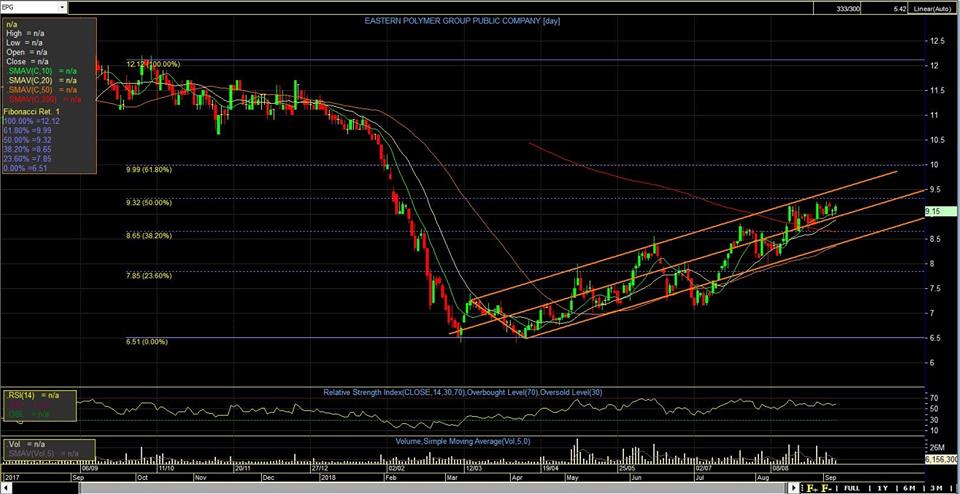Click the 6.51 (0.00%) Fibonacci level label
This screenshot has height=494, width=960.
(147, 342)
